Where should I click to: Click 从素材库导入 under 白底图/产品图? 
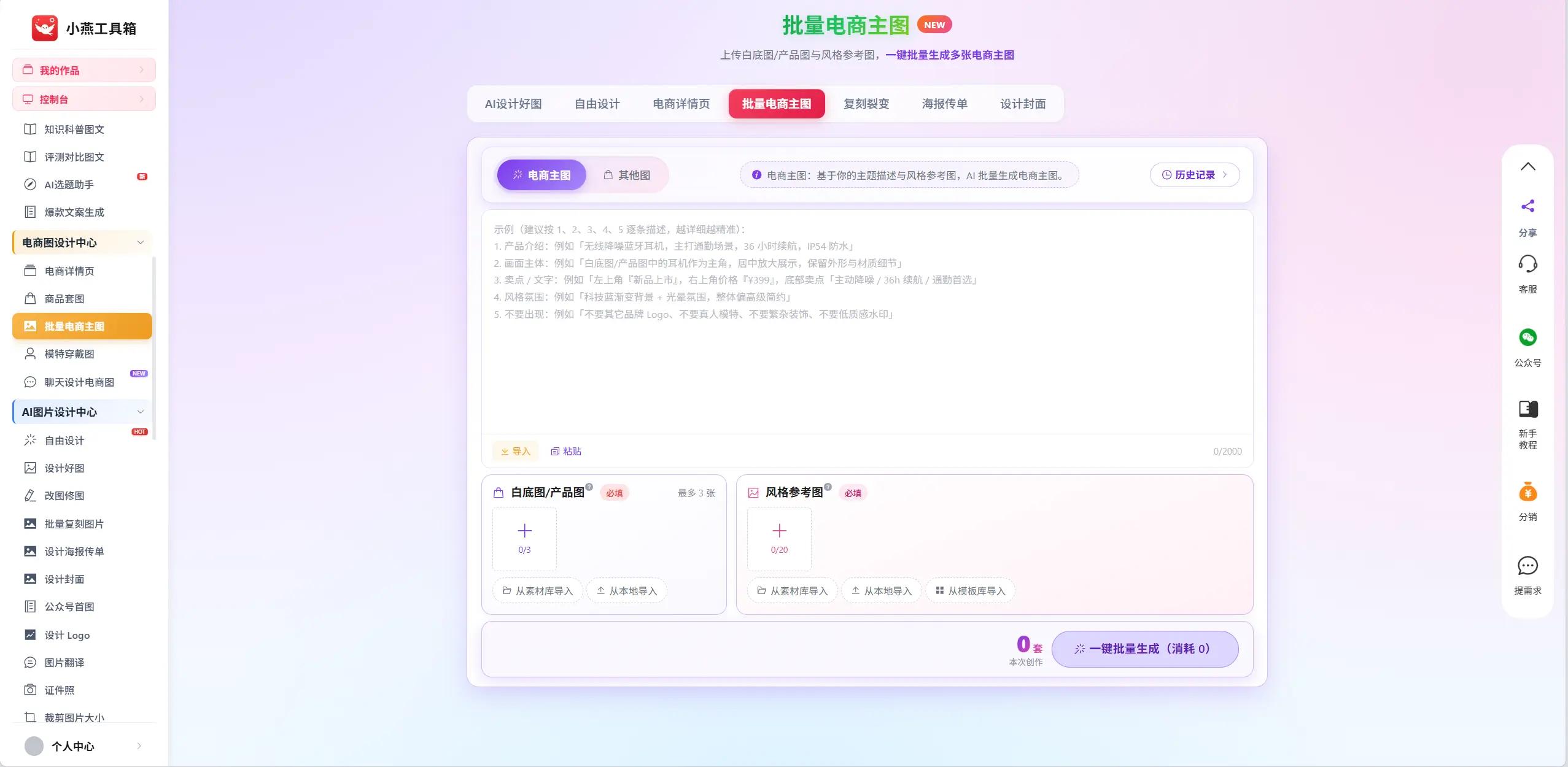538,591
